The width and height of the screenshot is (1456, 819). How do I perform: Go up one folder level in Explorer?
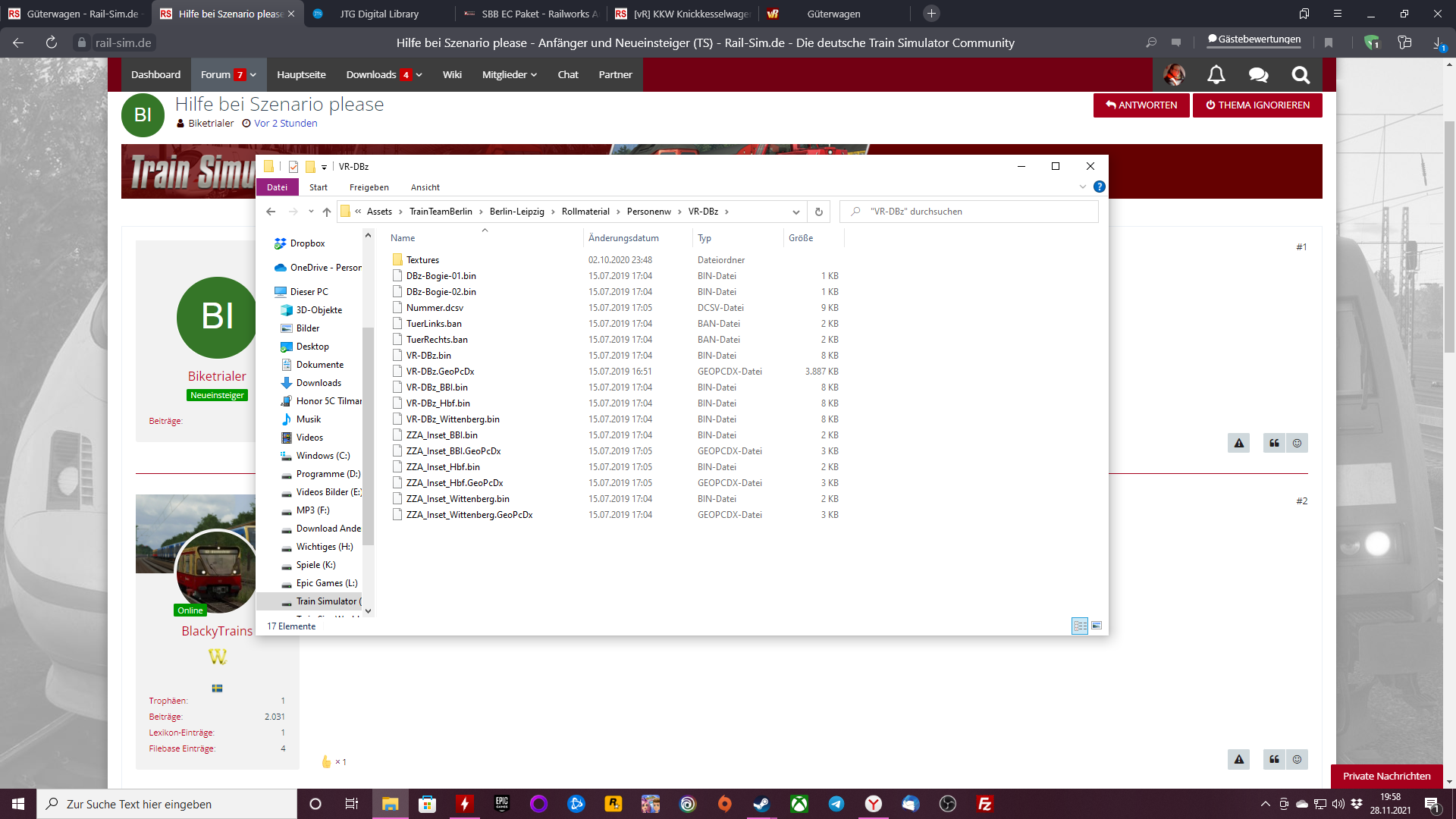click(x=327, y=212)
